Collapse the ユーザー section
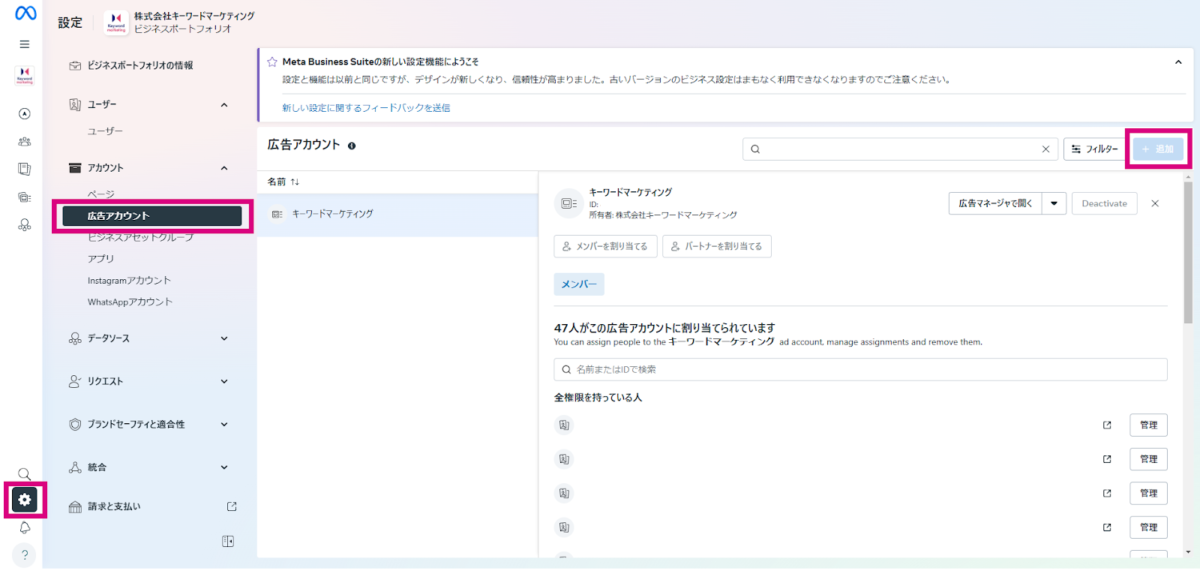Image resolution: width=1200 pixels, height=571 pixels. [224, 105]
